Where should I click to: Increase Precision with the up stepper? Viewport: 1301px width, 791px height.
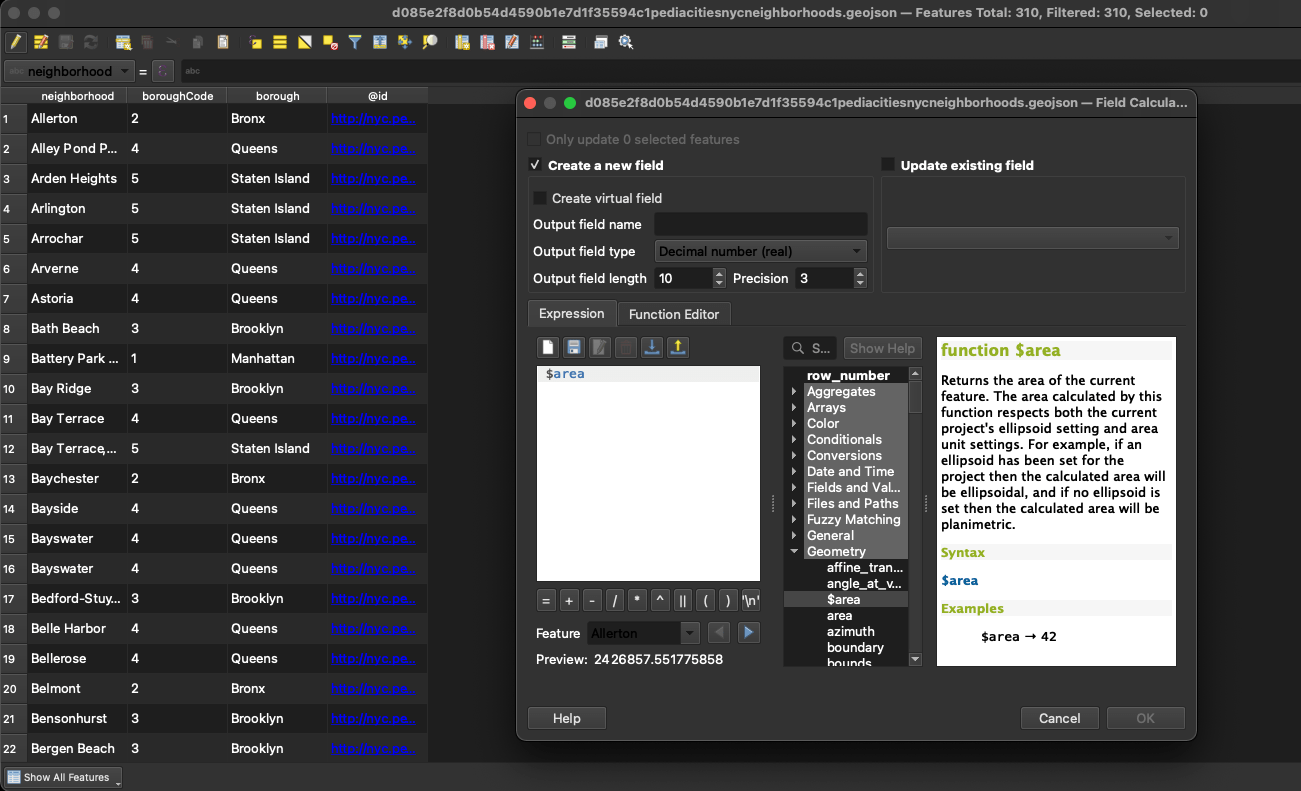pos(860,273)
